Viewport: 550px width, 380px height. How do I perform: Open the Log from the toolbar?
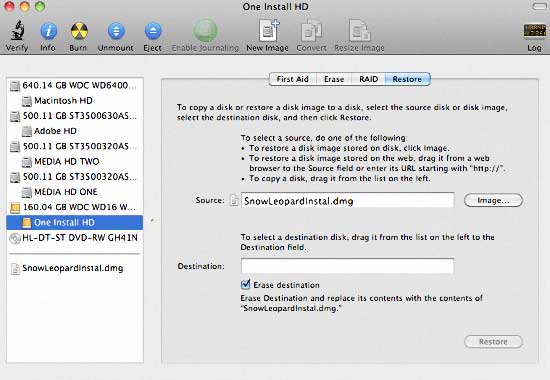tap(534, 31)
